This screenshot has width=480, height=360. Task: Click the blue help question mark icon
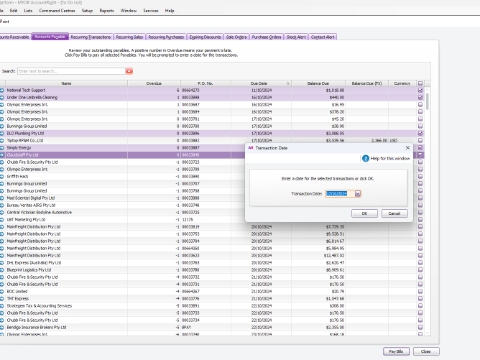(365, 158)
